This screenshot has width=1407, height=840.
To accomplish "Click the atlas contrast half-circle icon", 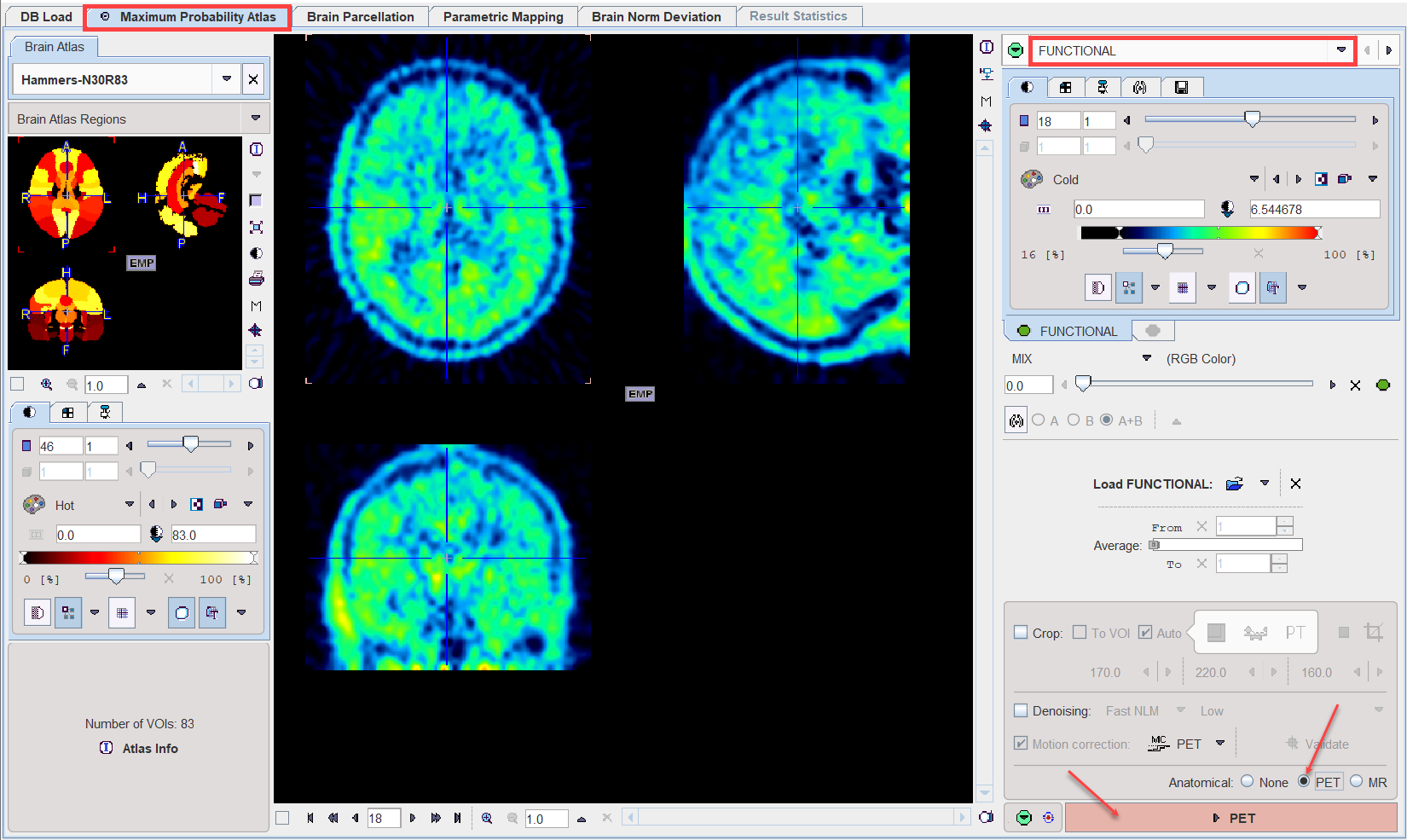I will tap(256, 253).
